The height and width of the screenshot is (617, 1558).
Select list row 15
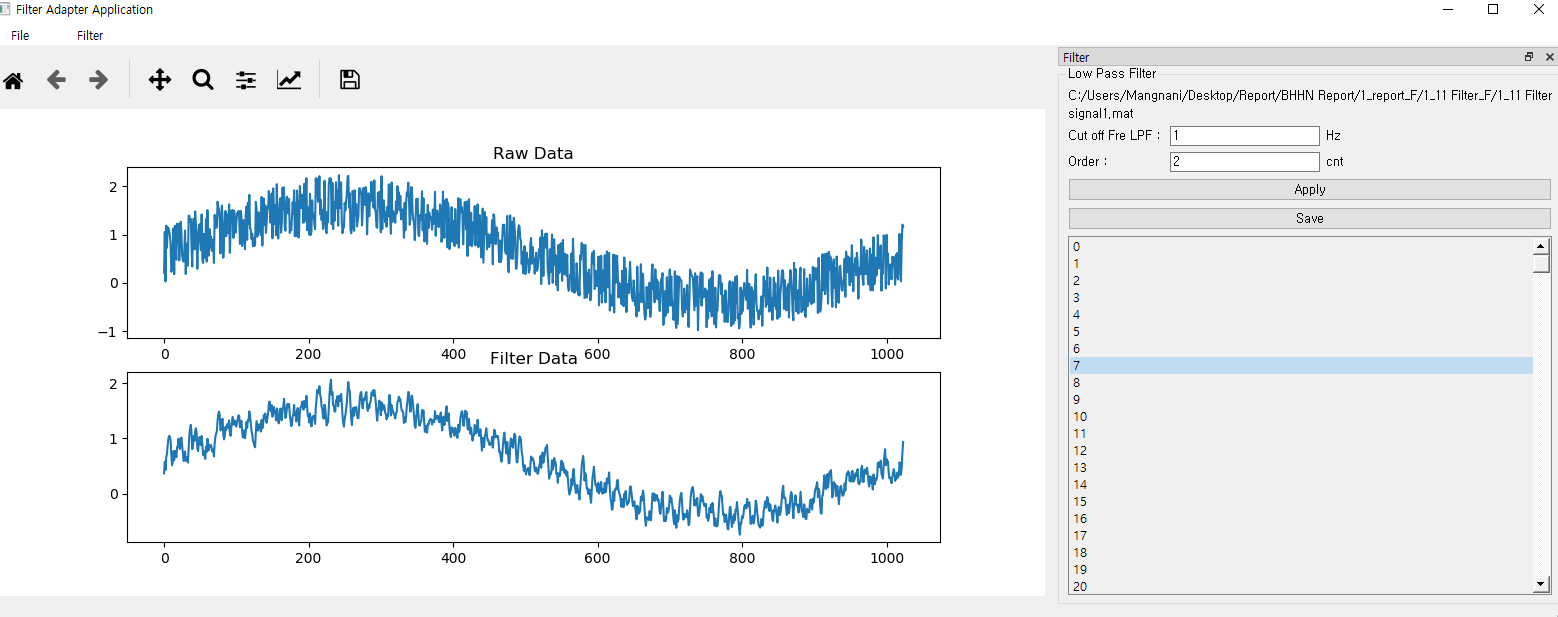pyautogui.click(x=1301, y=501)
